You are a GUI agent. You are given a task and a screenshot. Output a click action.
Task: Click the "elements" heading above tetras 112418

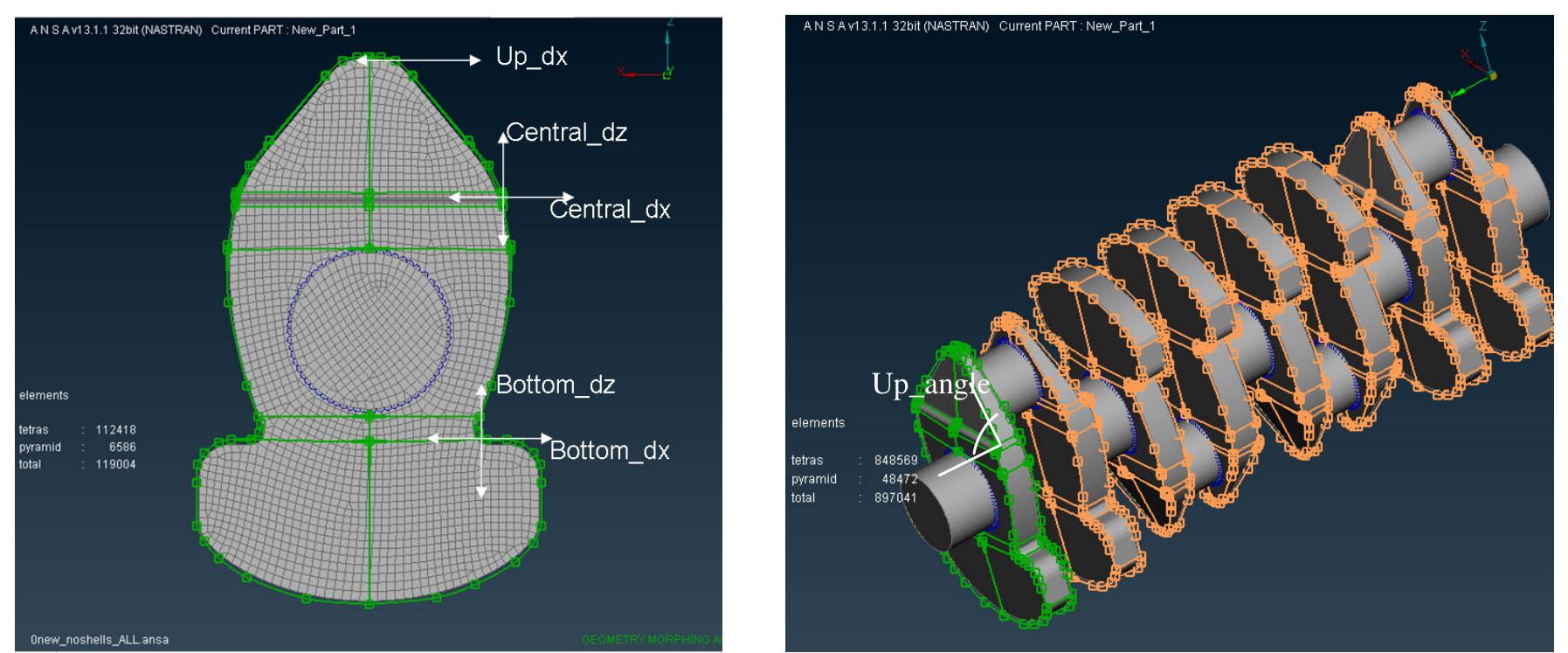[x=44, y=395]
